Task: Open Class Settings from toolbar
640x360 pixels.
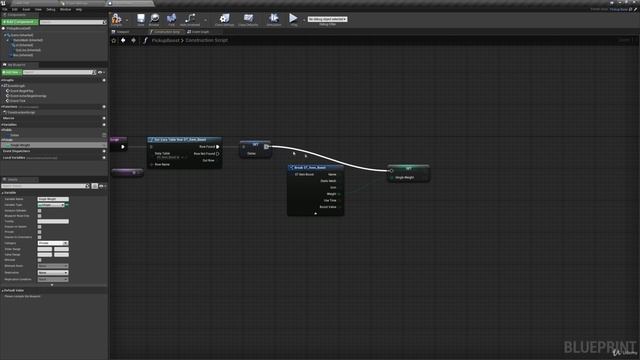Action: (x=224, y=18)
